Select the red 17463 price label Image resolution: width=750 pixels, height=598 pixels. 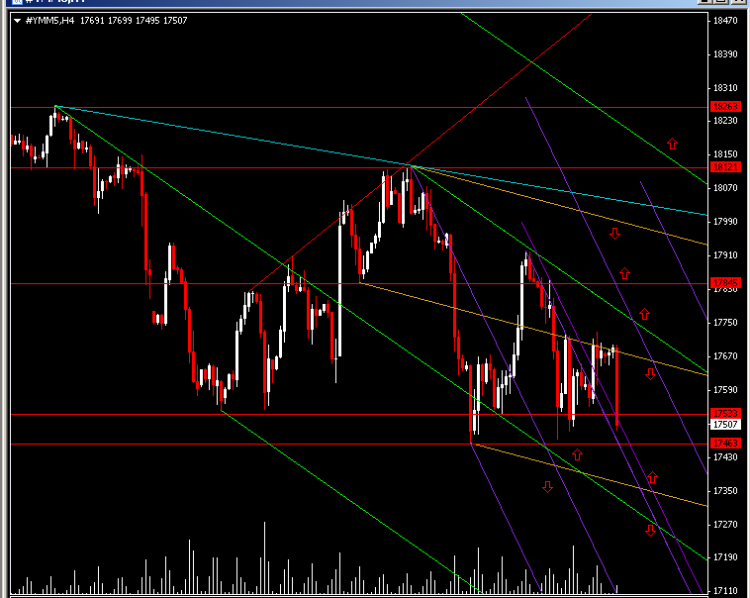(726, 443)
